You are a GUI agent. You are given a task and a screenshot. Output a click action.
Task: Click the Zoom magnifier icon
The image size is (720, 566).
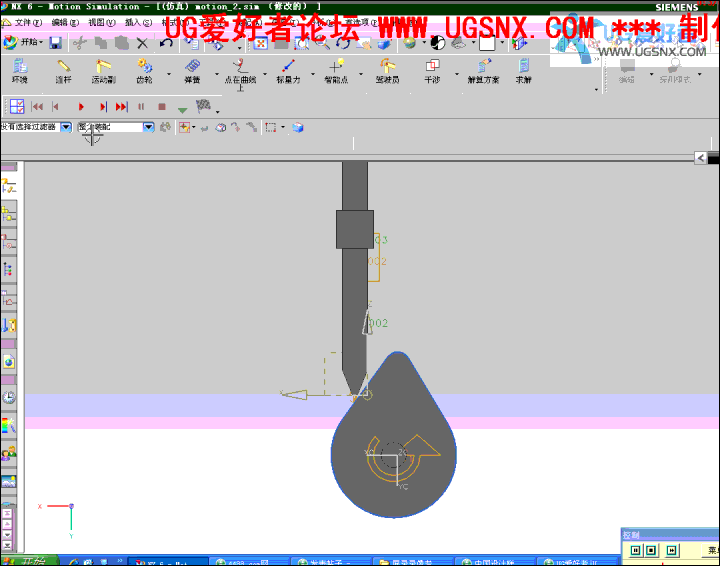click(x=322, y=44)
